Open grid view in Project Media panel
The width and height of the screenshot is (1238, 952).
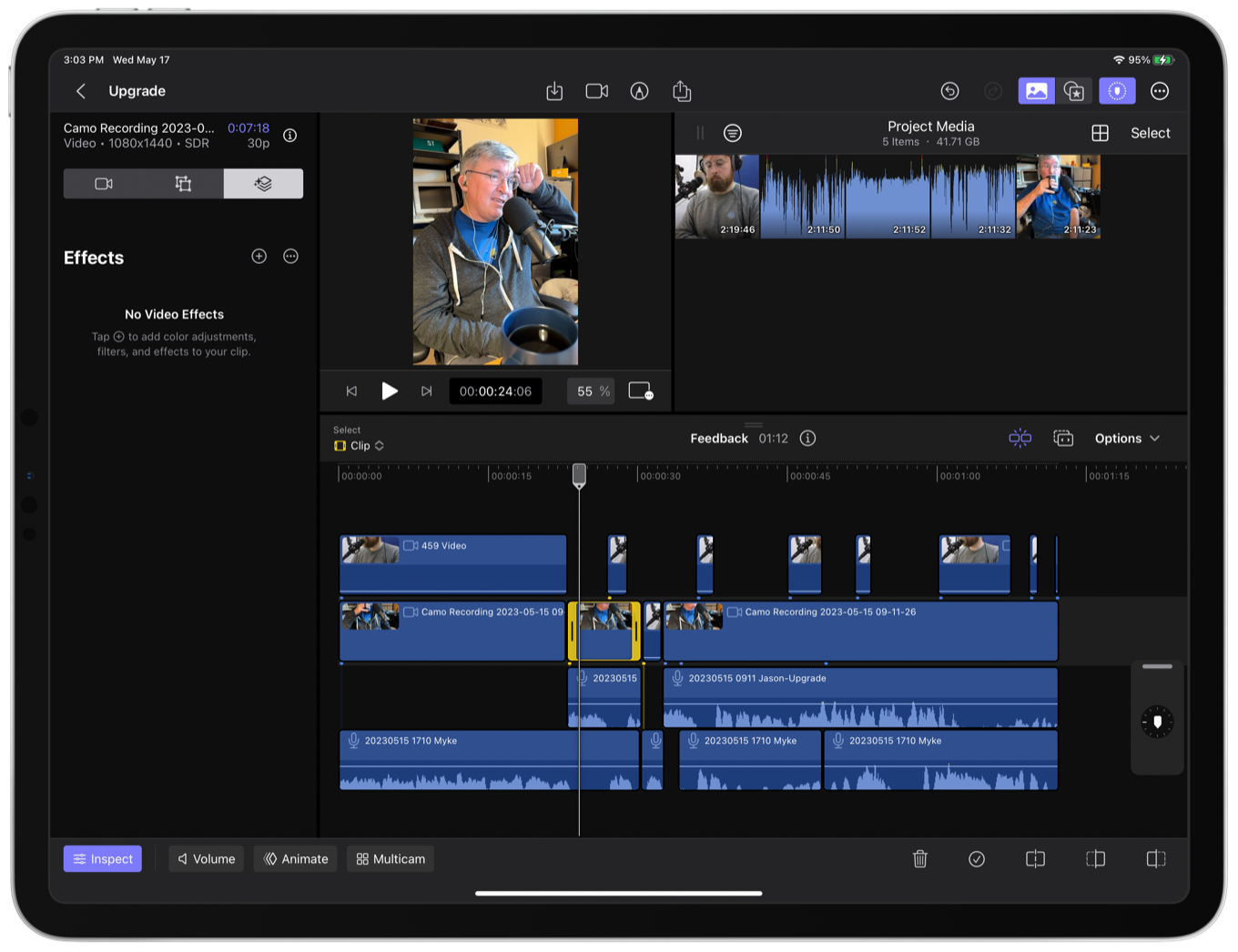[1100, 133]
